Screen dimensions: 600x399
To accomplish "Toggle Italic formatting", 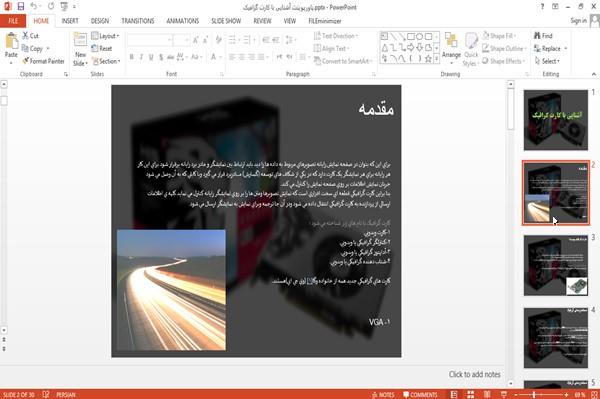I will point(141,57).
